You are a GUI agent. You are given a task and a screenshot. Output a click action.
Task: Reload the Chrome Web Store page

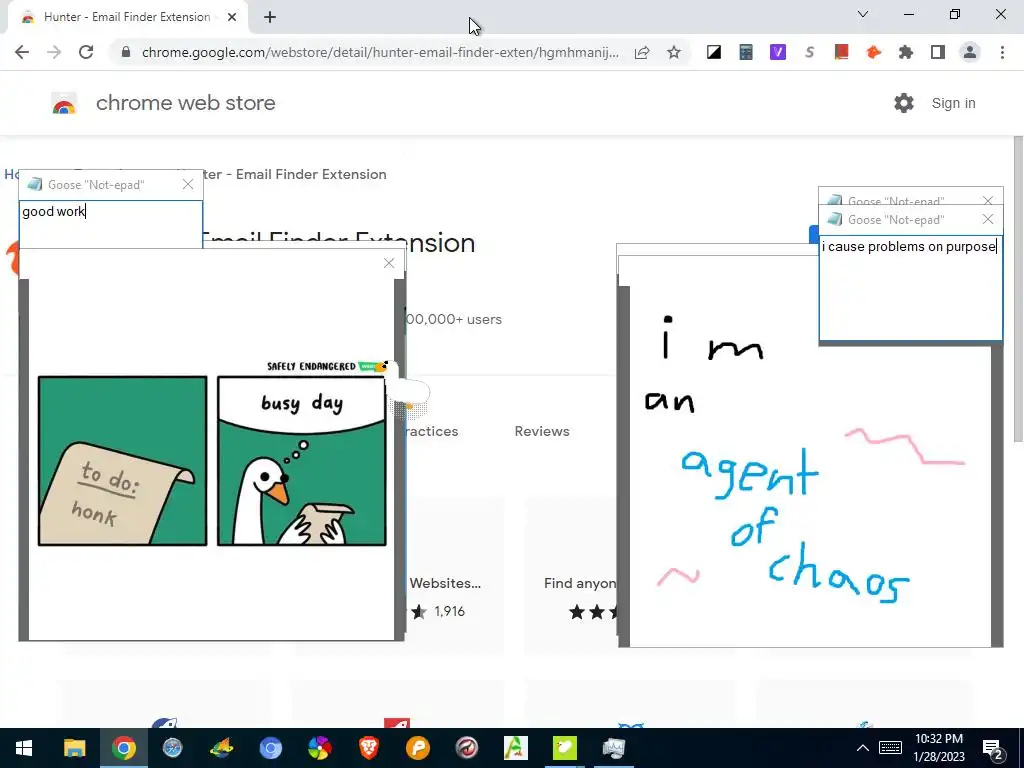[x=86, y=52]
